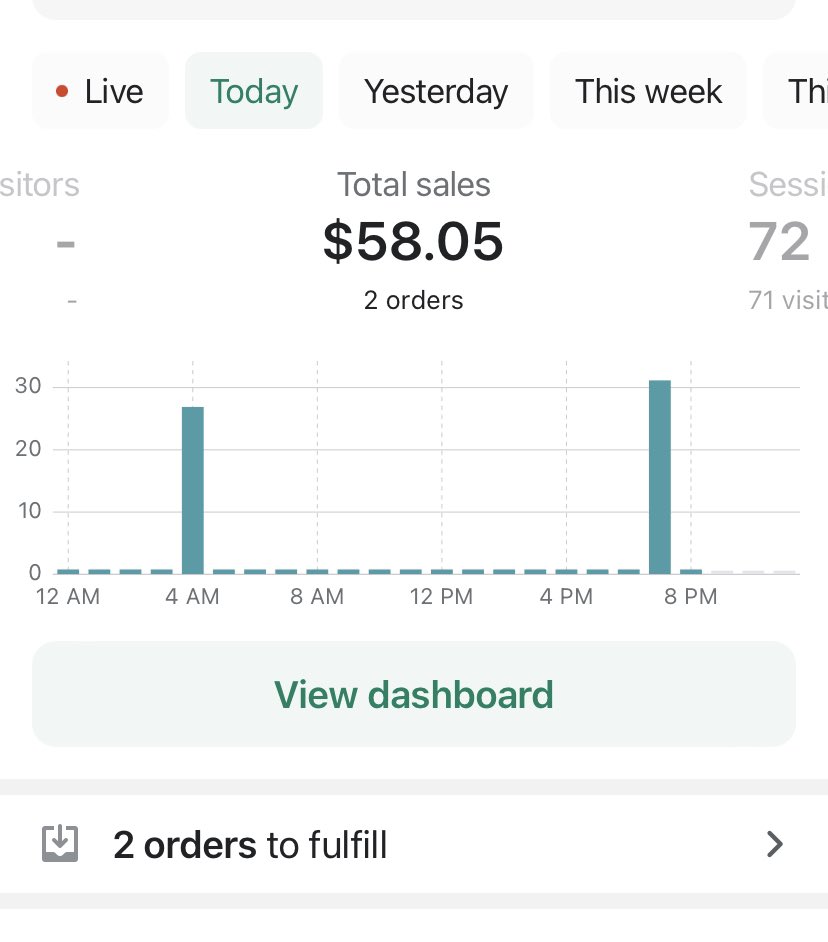Click the partially visible Visitors heading
Viewport: 828px width, 942px height.
tap(40, 185)
